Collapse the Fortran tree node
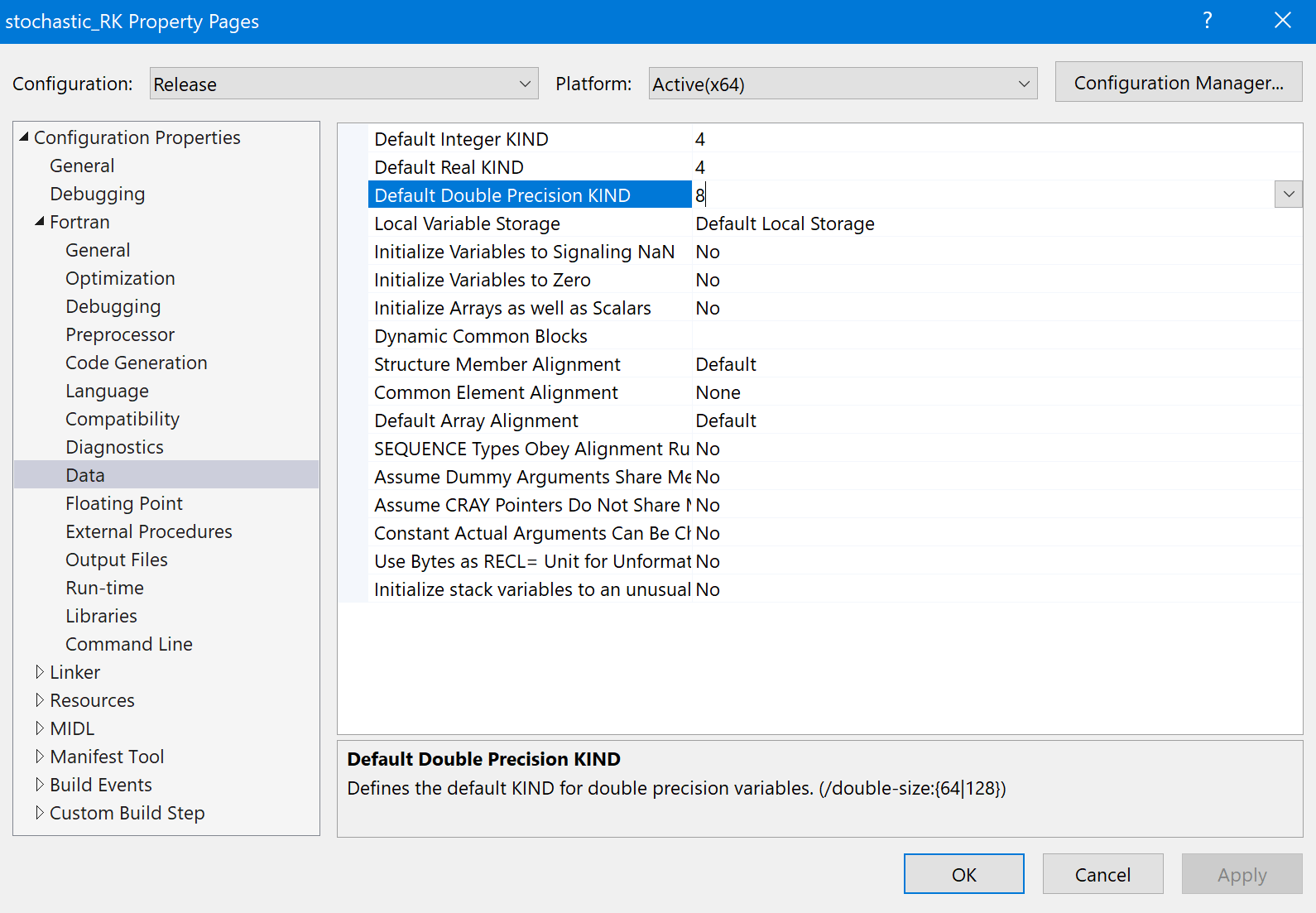Screen dimensions: 1316x913 (x=40, y=221)
